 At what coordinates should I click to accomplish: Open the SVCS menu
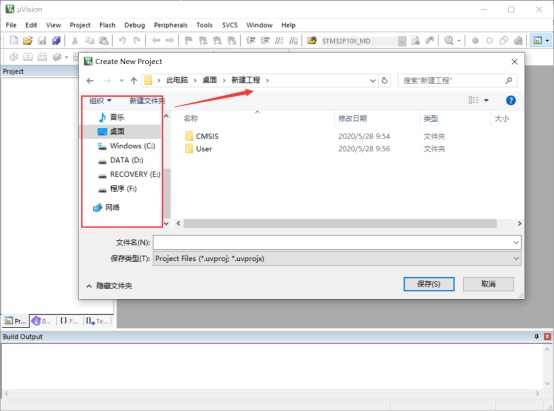pyautogui.click(x=230, y=25)
